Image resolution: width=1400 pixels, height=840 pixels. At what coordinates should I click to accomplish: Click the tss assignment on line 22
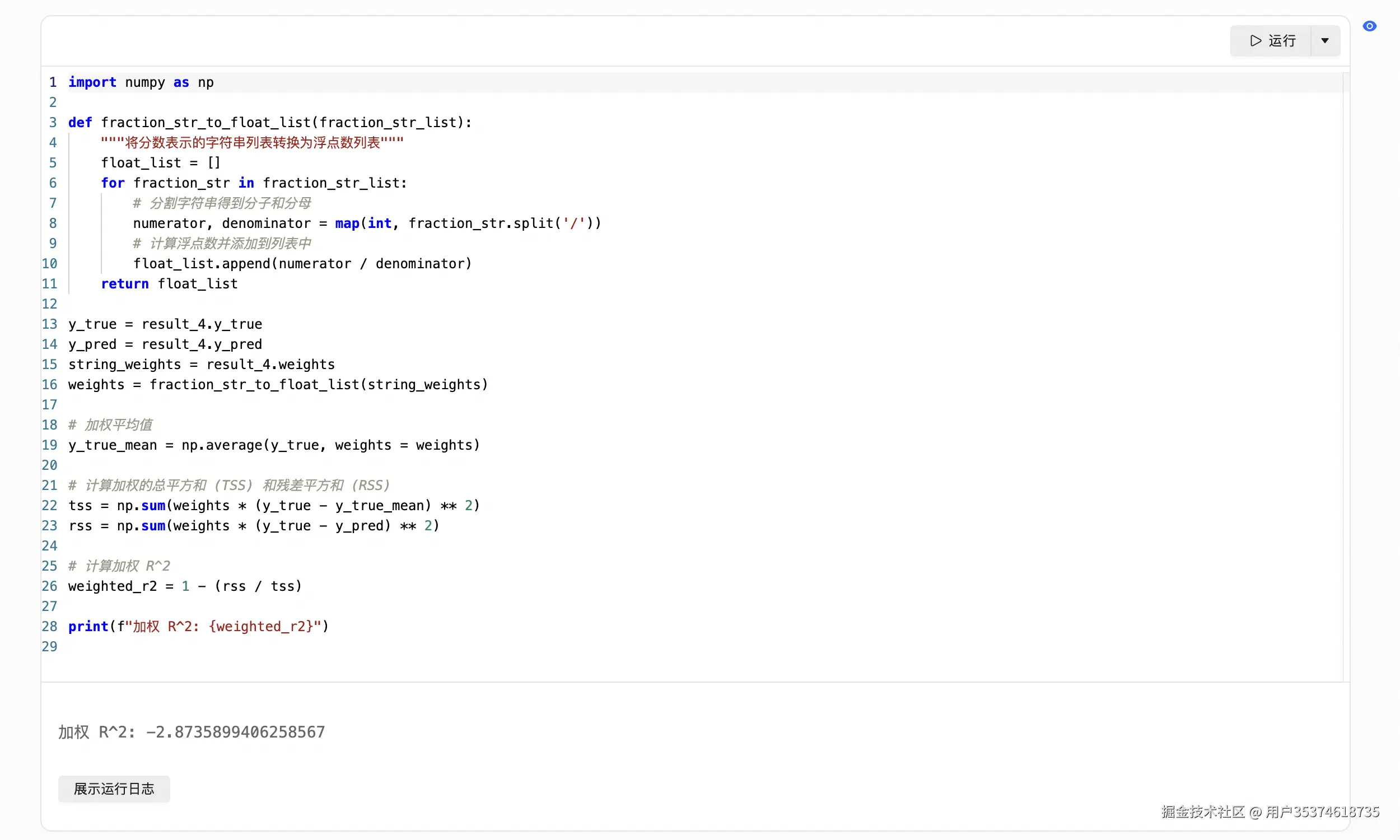pos(273,505)
